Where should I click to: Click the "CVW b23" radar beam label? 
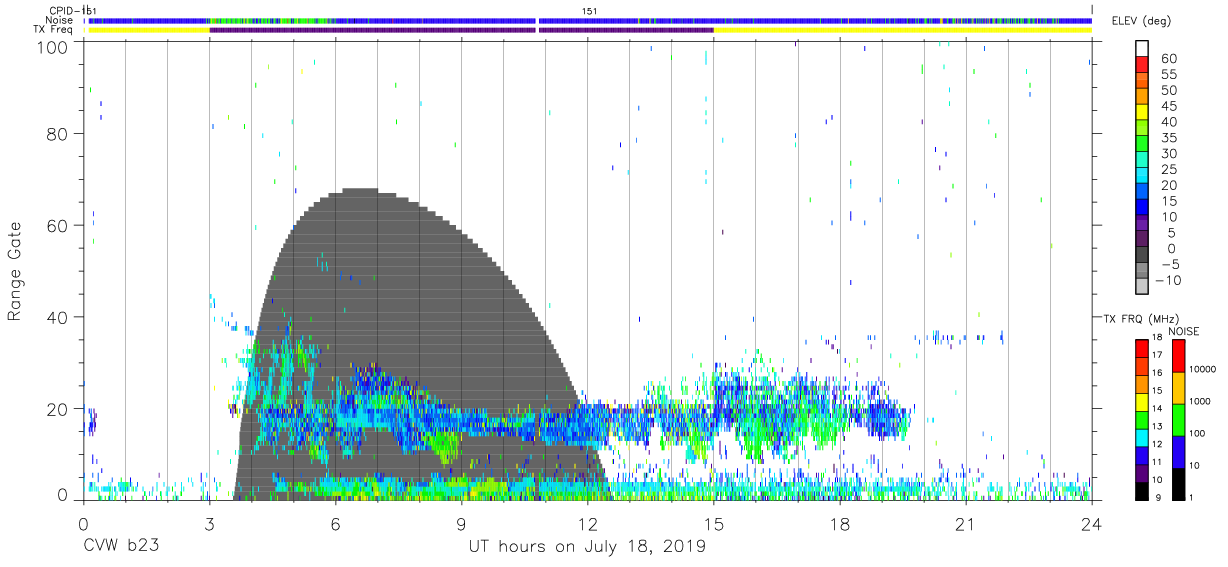pyautogui.click(x=119, y=547)
